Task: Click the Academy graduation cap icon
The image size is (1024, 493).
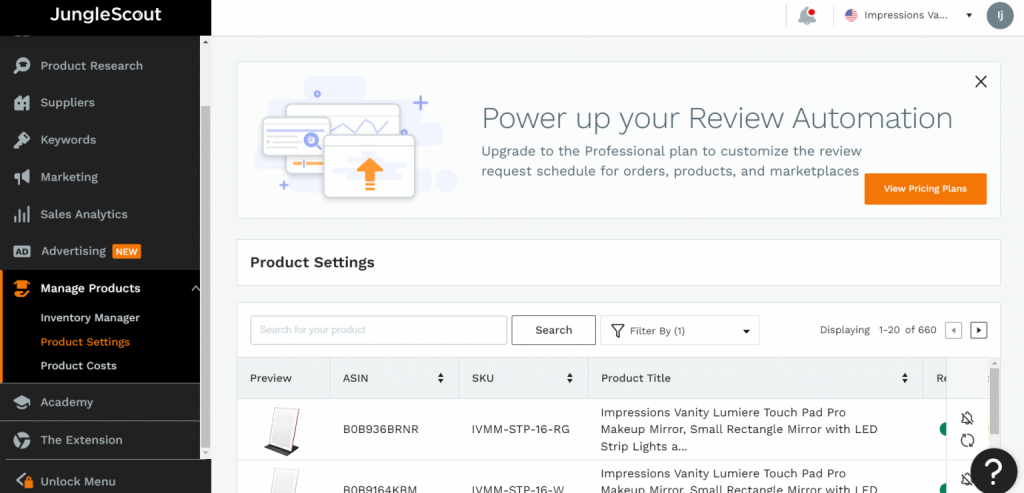Action: point(22,402)
